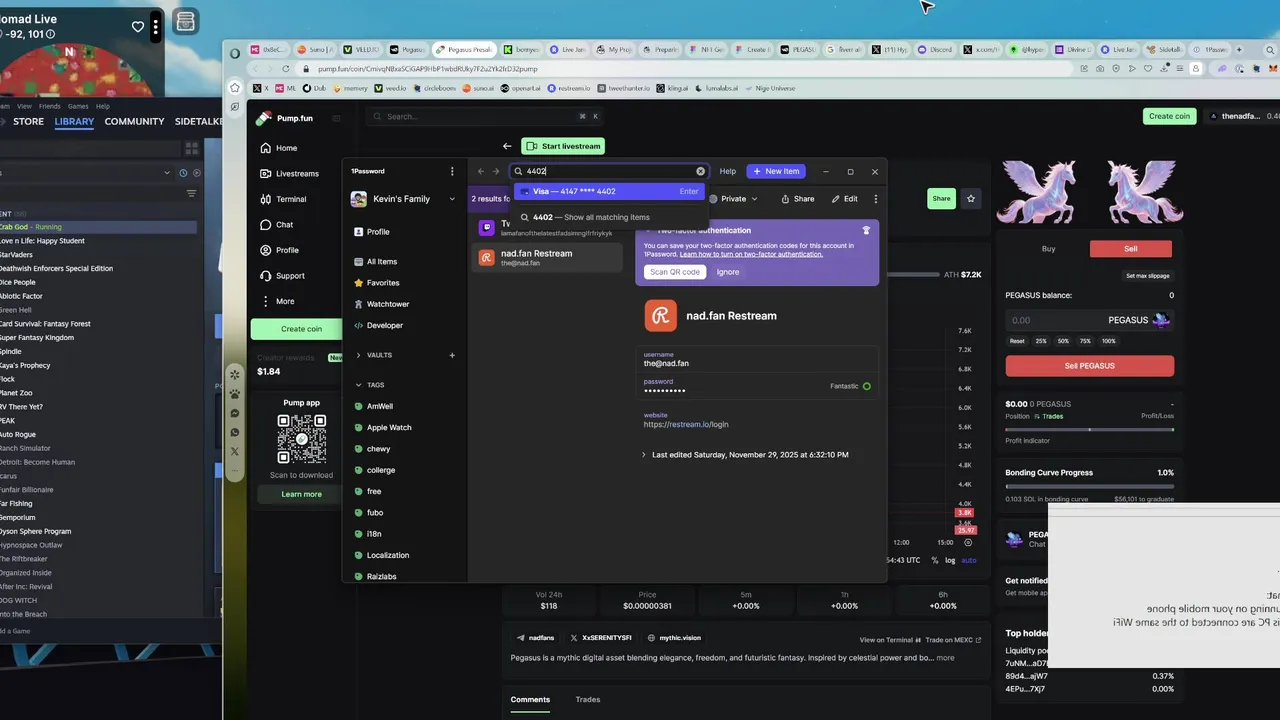1280x720 pixels.
Task: Click the nad.fan Restream logo icon
Action: point(660,316)
